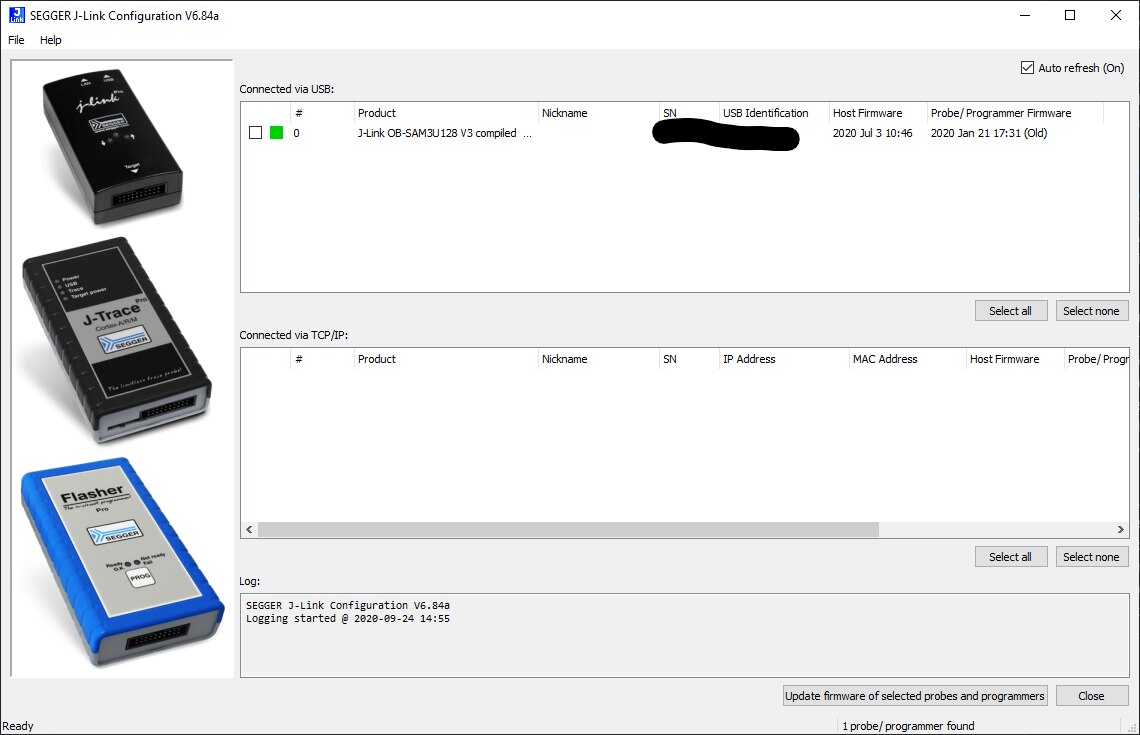This screenshot has height=735, width=1140.
Task: Click the blue Flasher Pro device image
Action: click(x=122, y=562)
